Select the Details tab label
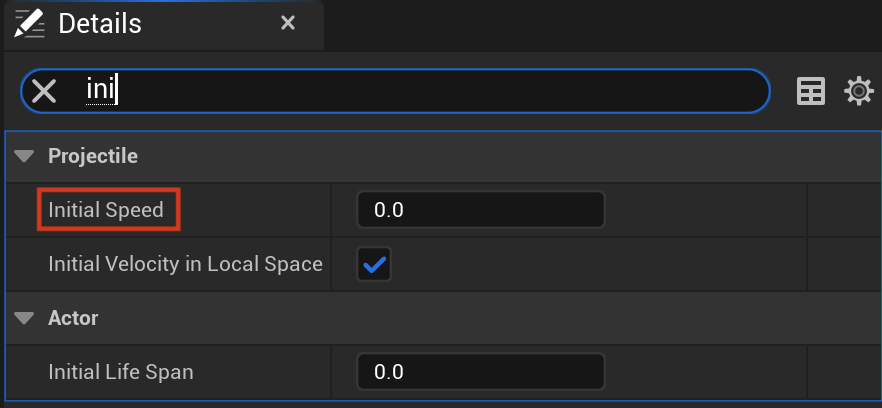Screen dimensions: 882x408 click(x=100, y=24)
